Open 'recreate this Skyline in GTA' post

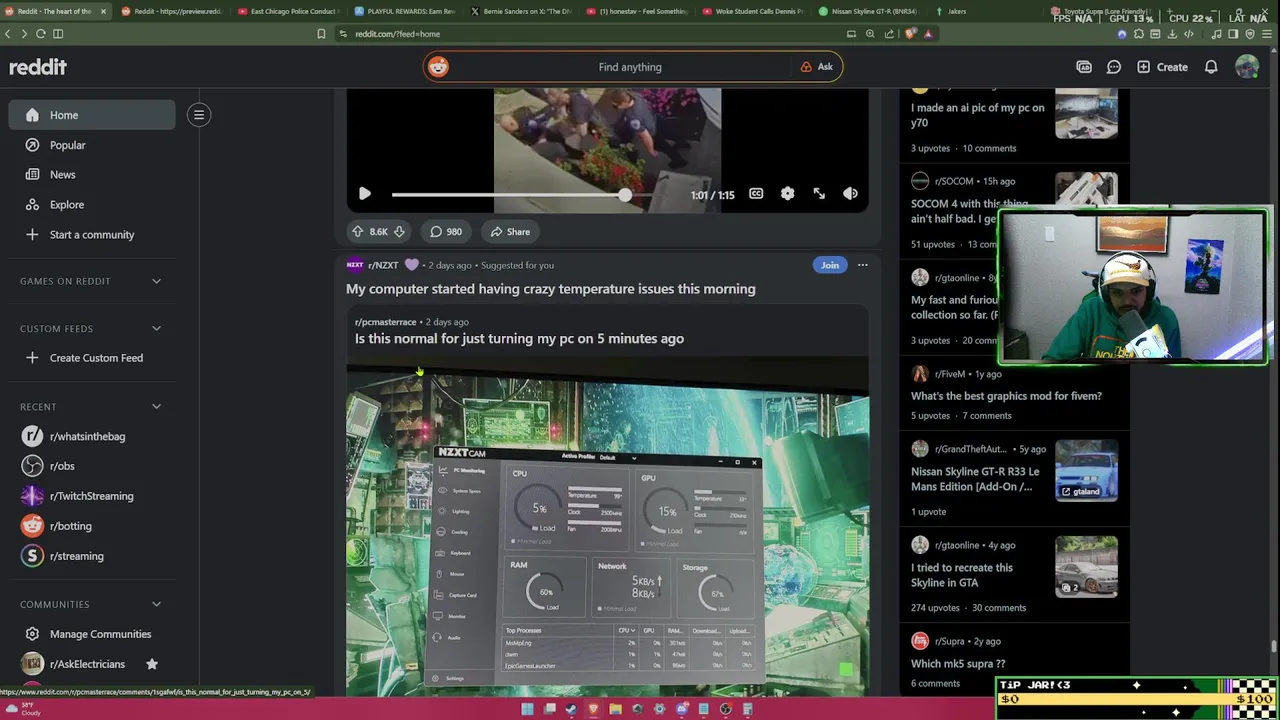962,575
